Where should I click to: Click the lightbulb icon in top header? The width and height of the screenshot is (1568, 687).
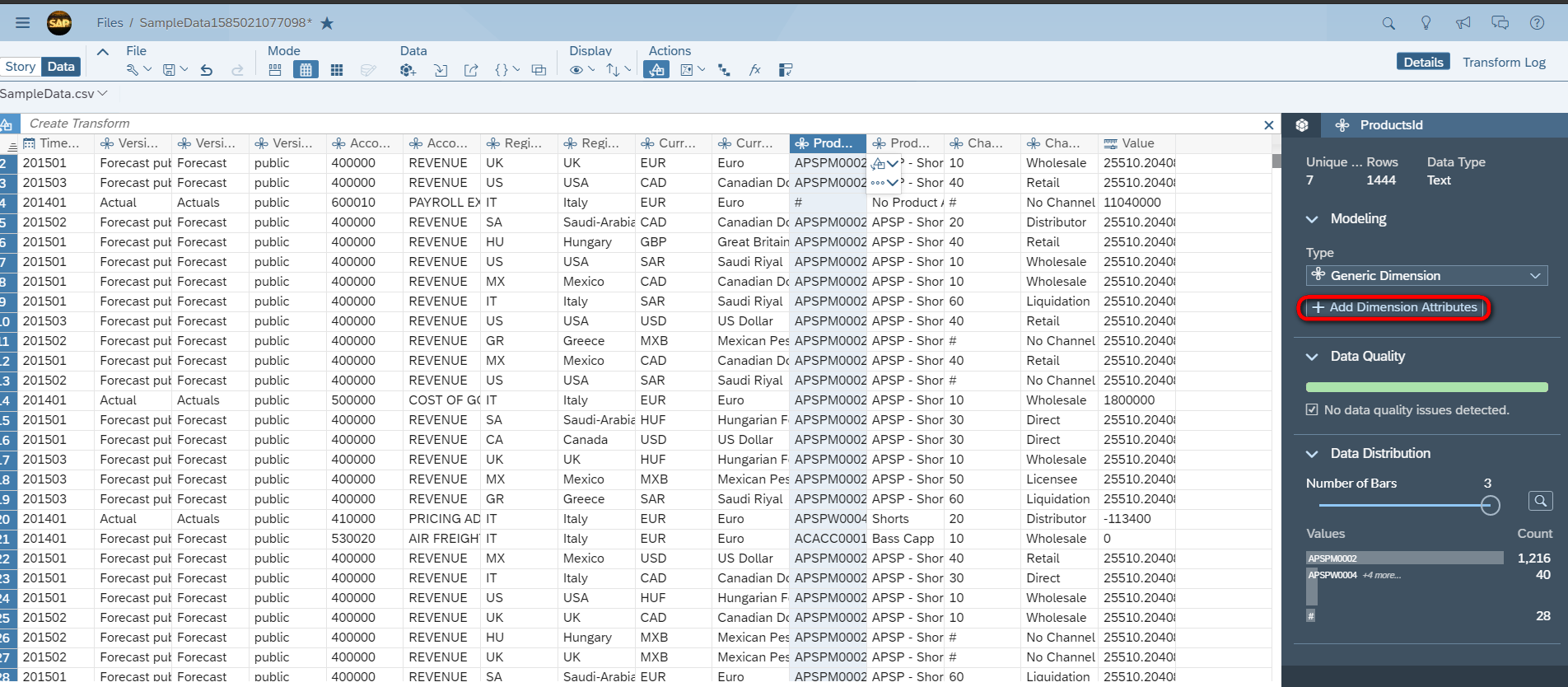pos(1426,23)
